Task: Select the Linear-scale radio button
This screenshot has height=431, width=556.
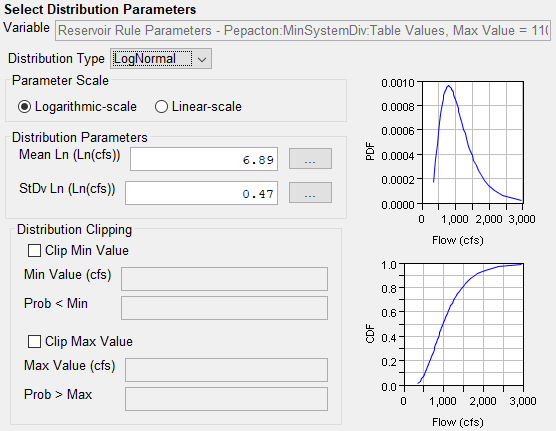Action: (161, 106)
